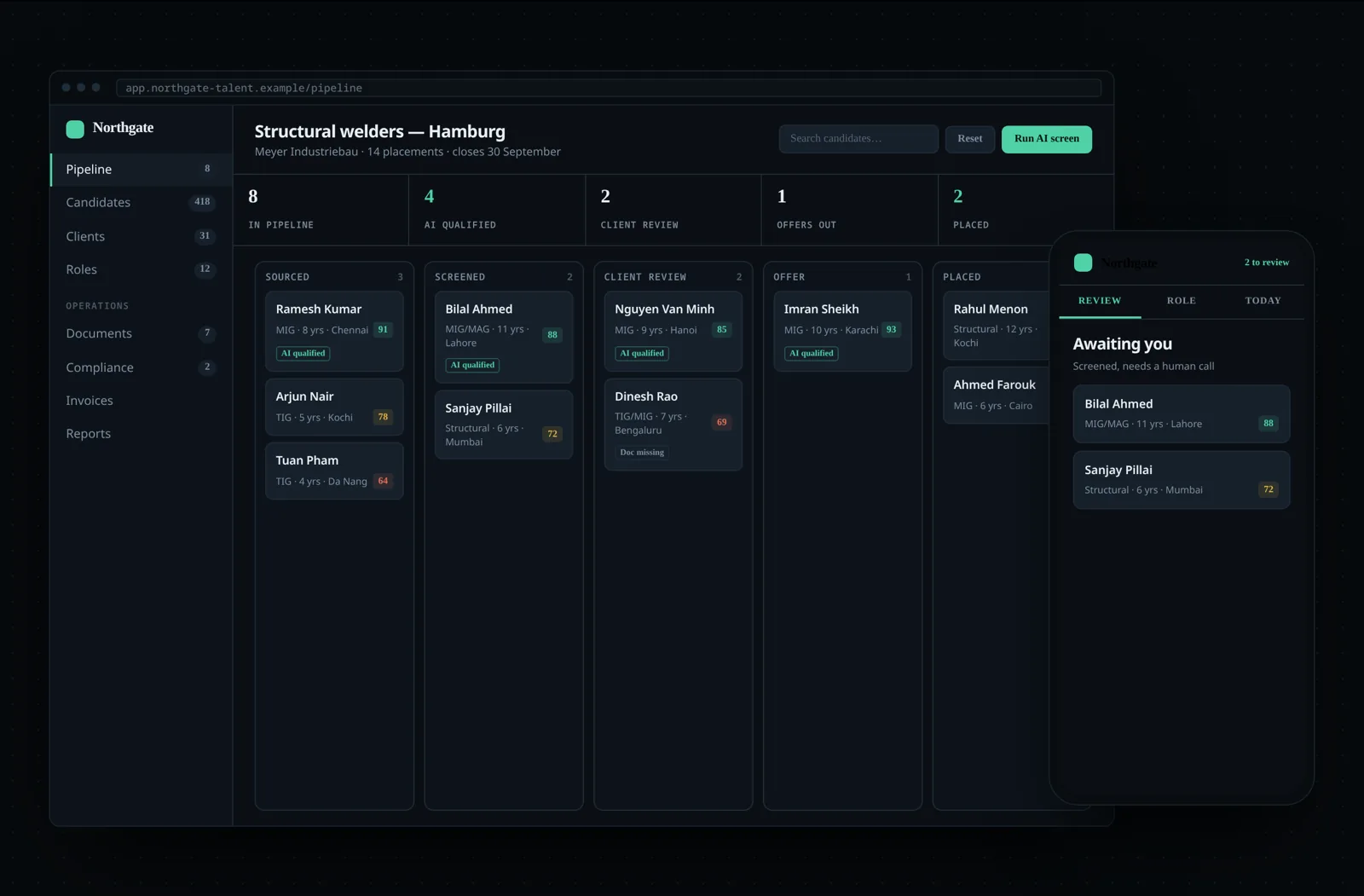The height and width of the screenshot is (896, 1364).
Task: Switch to the TODAY tab in the mobile panel
Action: [x=1263, y=301]
